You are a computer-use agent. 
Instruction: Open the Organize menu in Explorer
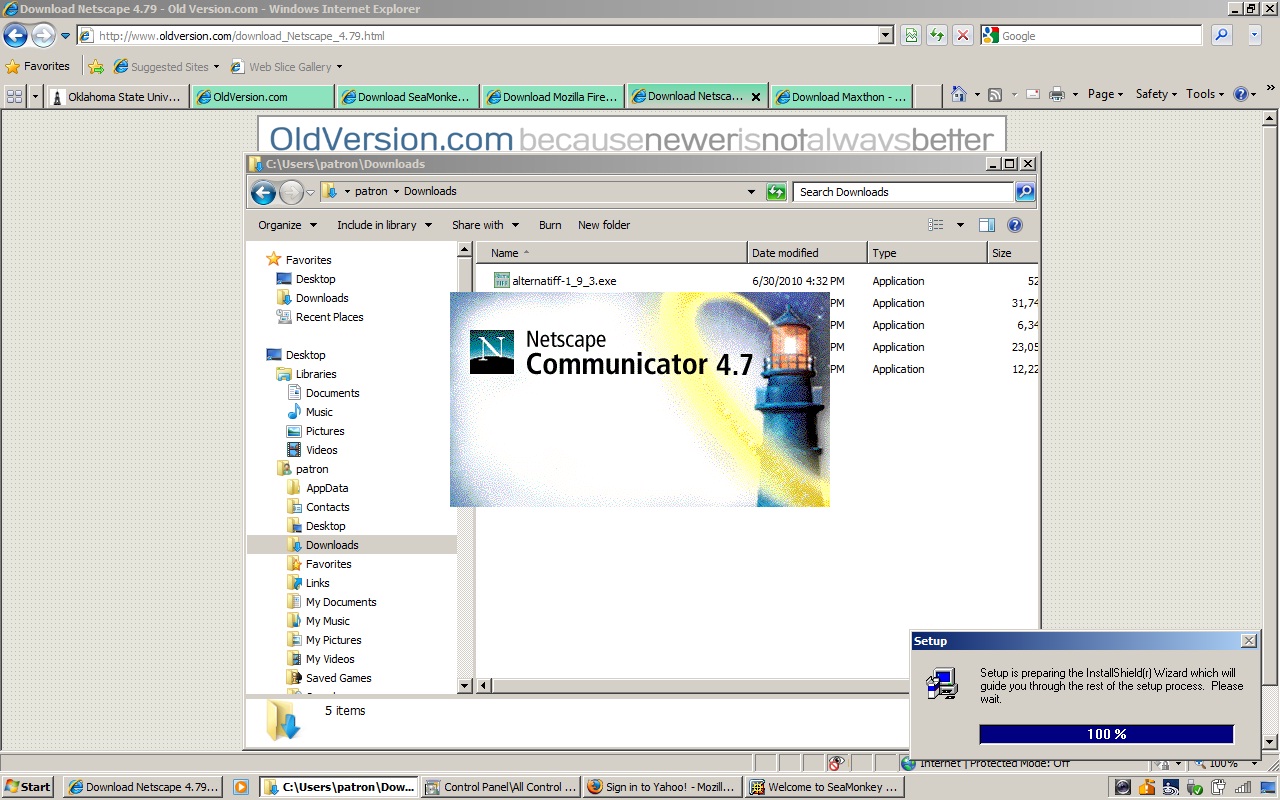[287, 225]
